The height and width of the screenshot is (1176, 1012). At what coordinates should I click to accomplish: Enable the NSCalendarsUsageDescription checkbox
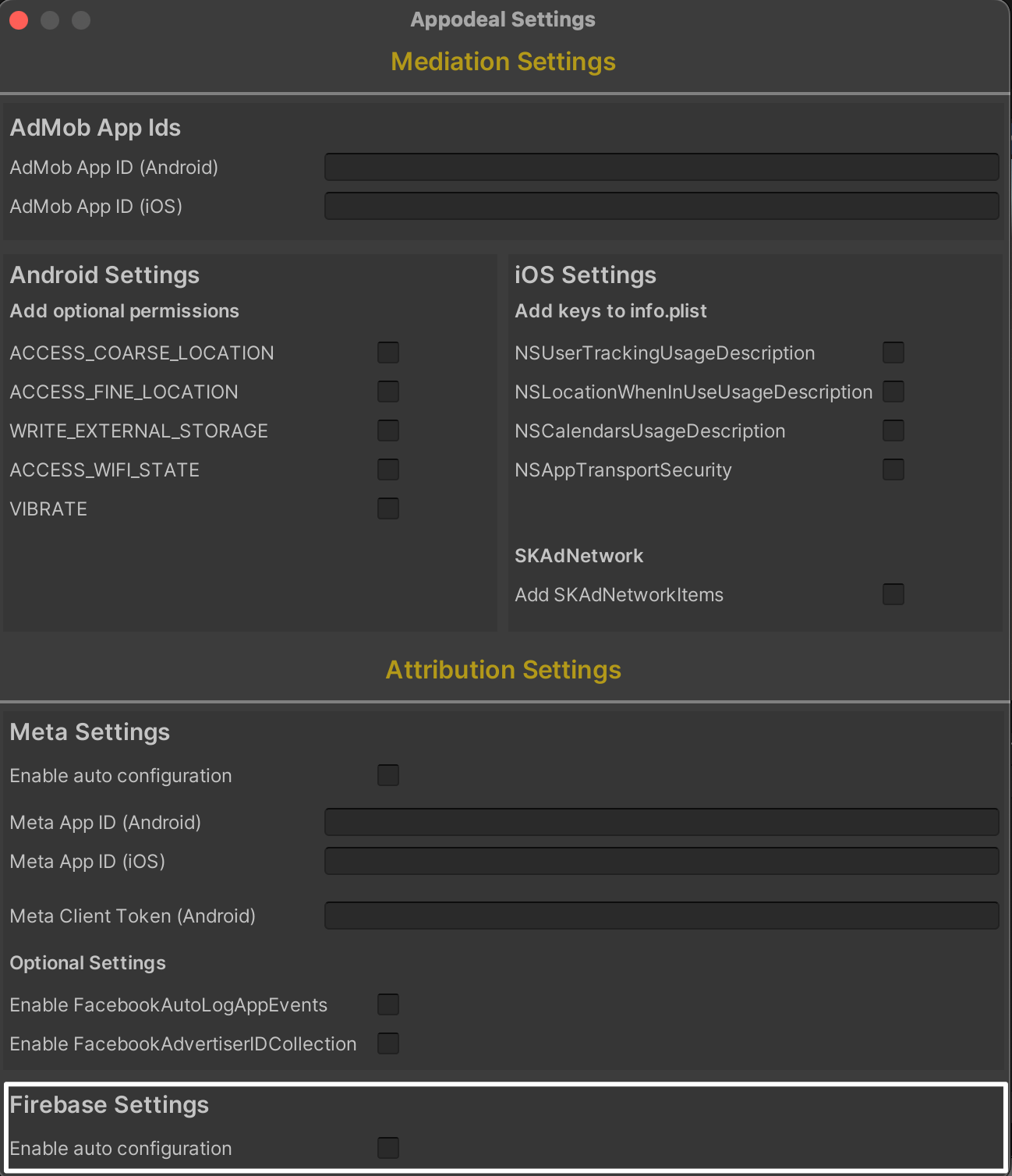[x=893, y=430]
